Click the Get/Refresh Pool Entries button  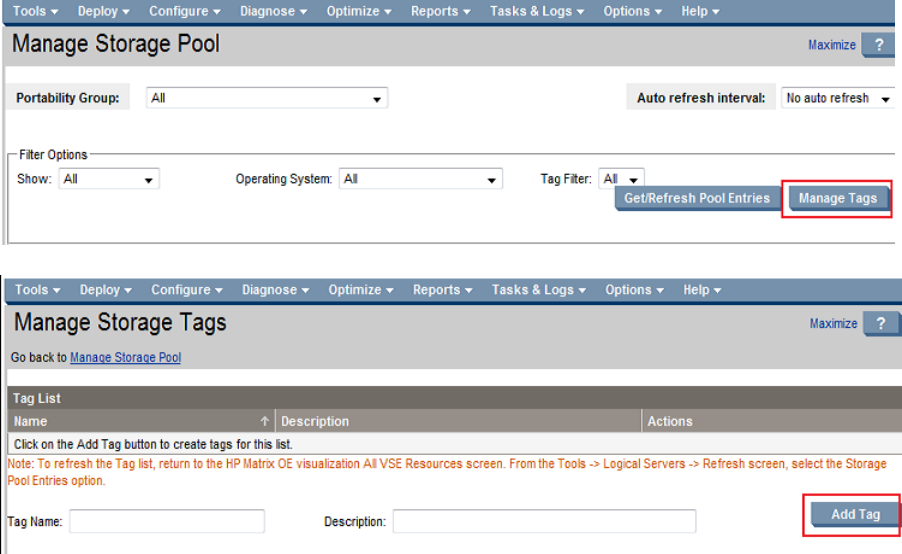point(697,198)
